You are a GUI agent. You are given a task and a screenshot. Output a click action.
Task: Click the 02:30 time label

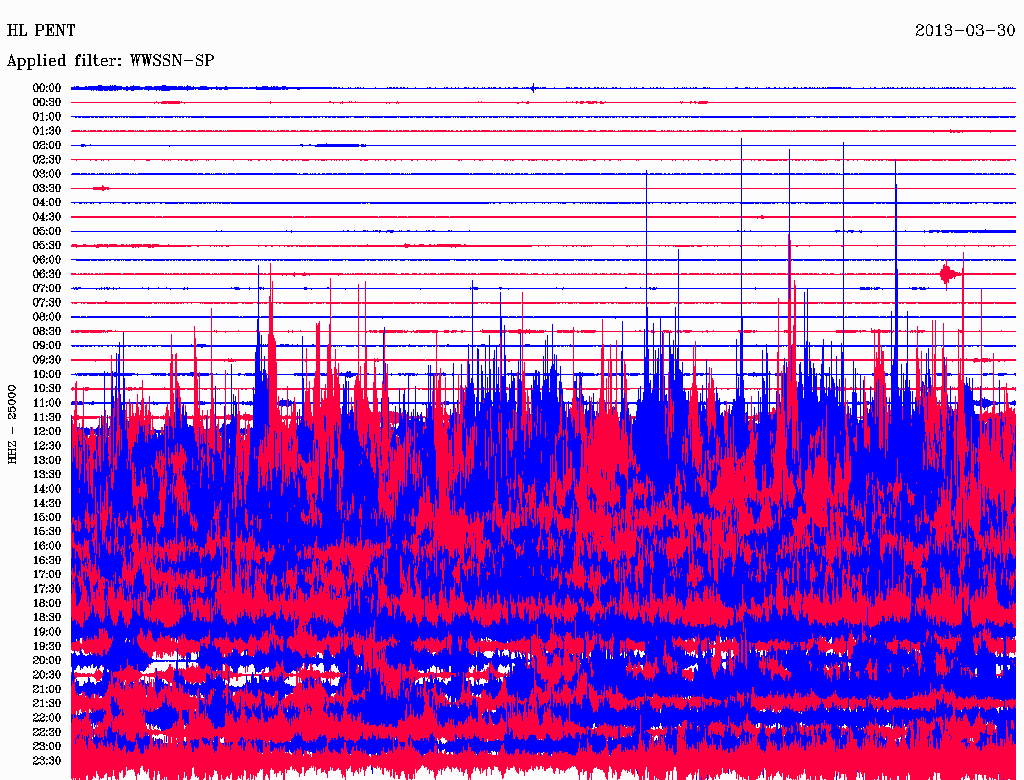46,159
